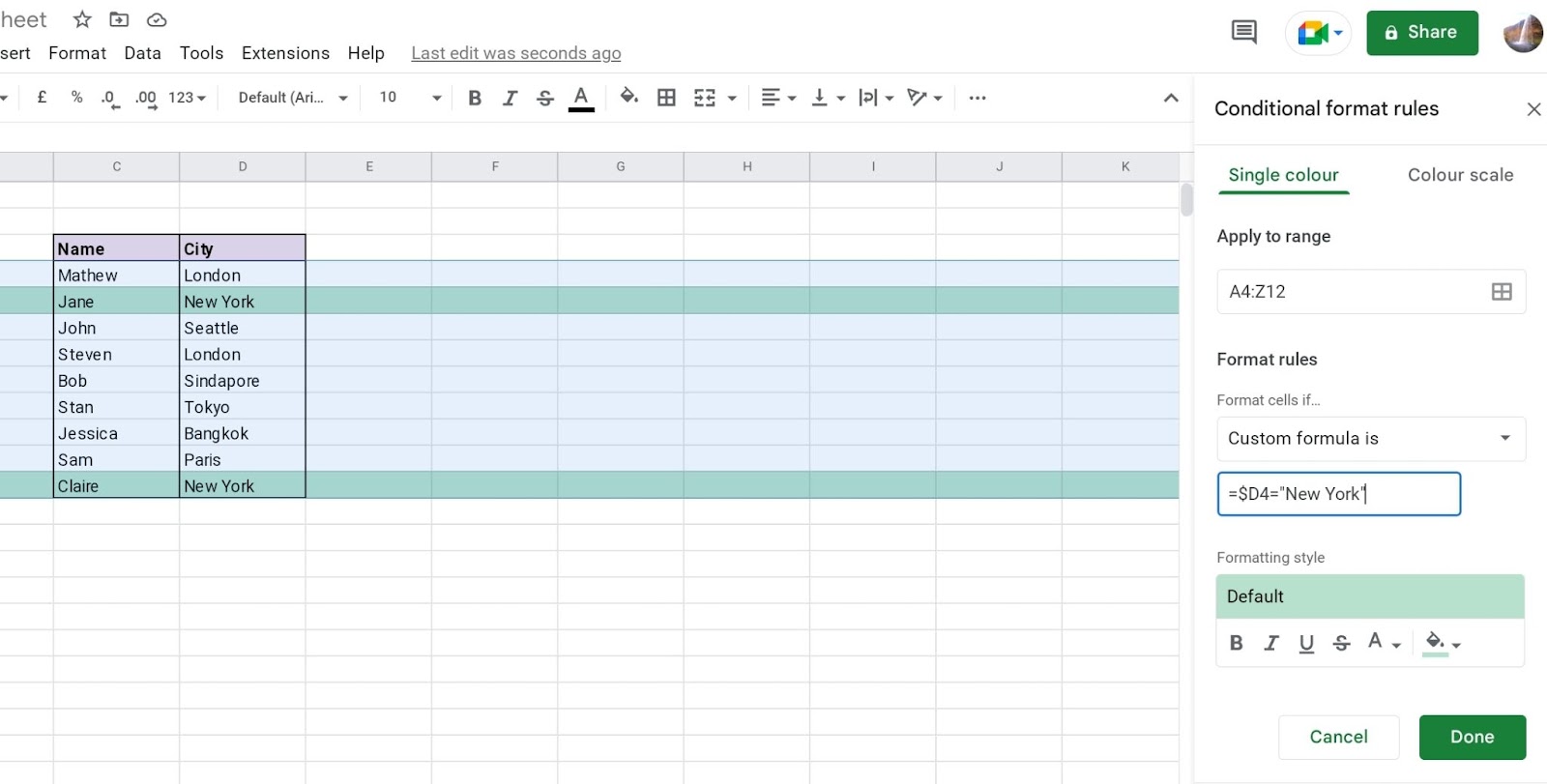Screen dimensions: 1547x784
Task: Open the Default (Arial) font dropdown
Action: (292, 98)
